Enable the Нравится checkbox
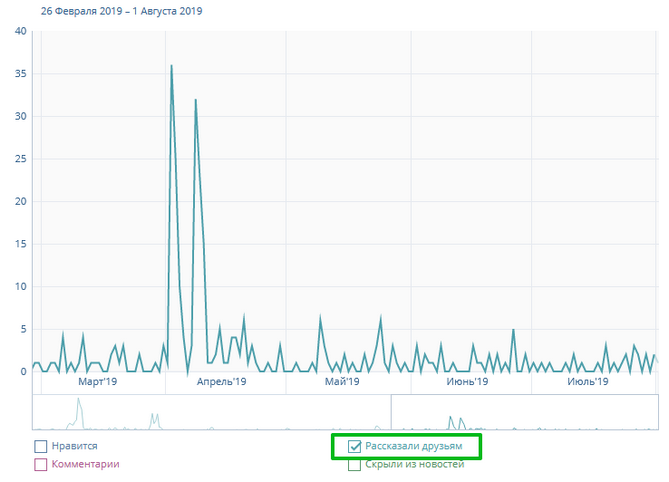The image size is (669, 482). coord(41,447)
